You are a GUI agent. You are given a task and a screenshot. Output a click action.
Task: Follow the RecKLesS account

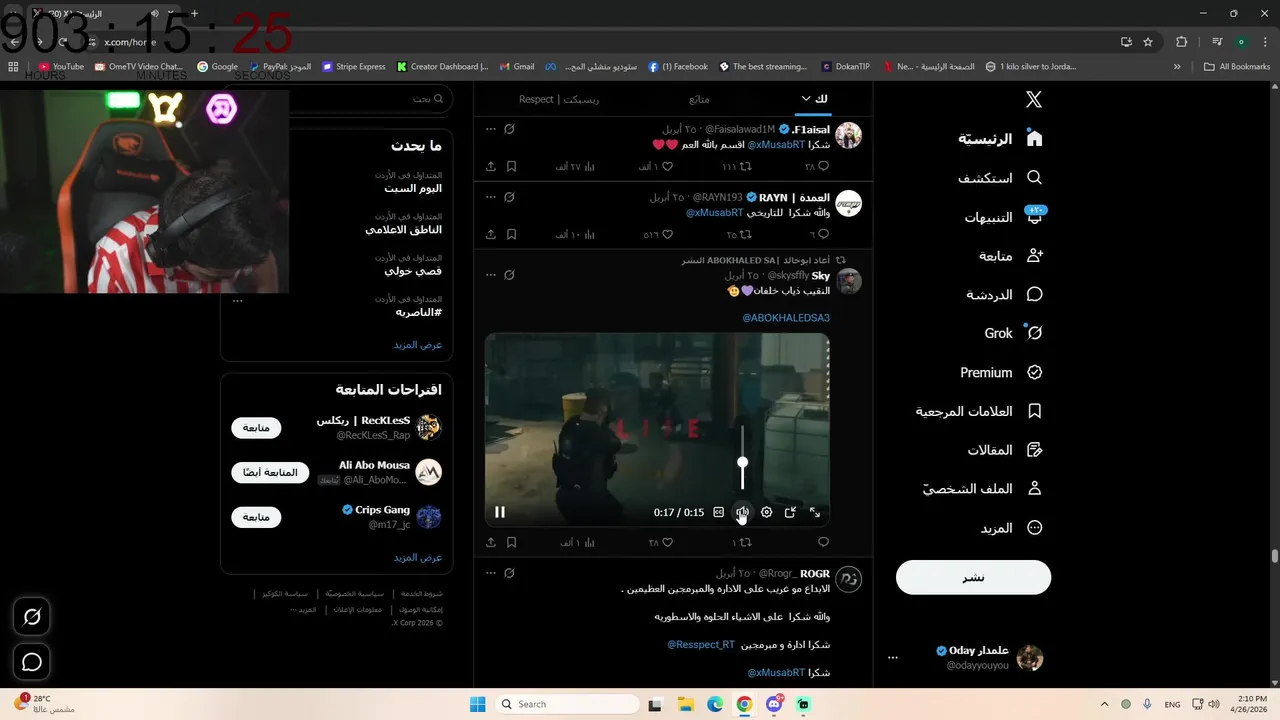[x=256, y=428]
